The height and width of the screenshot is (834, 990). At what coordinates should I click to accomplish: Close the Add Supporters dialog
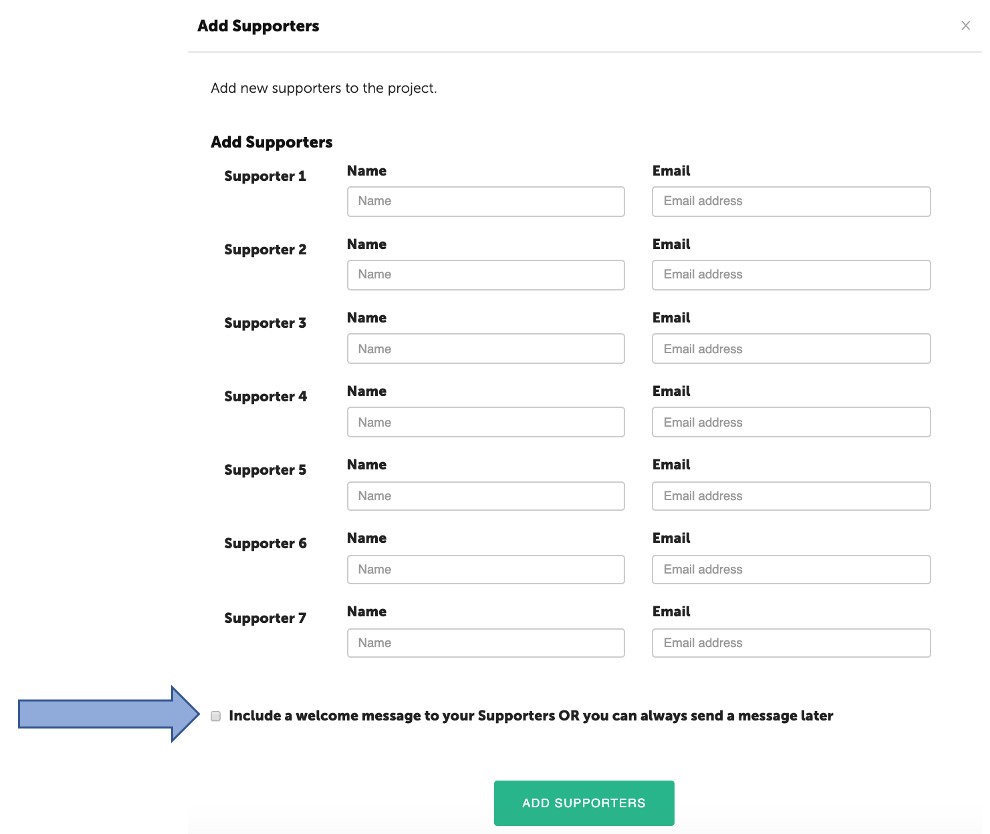click(x=965, y=26)
